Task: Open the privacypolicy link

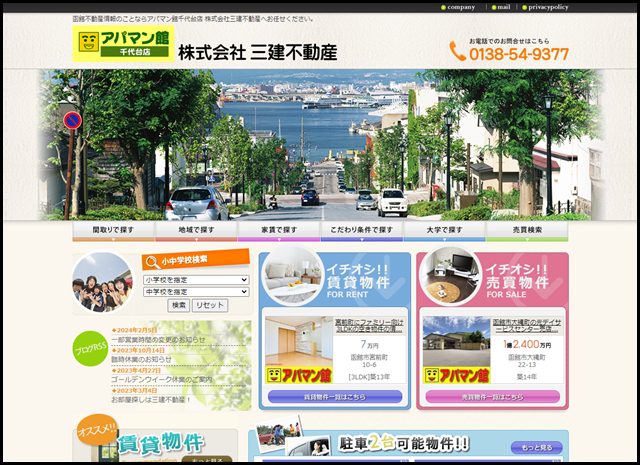Action: click(545, 7)
